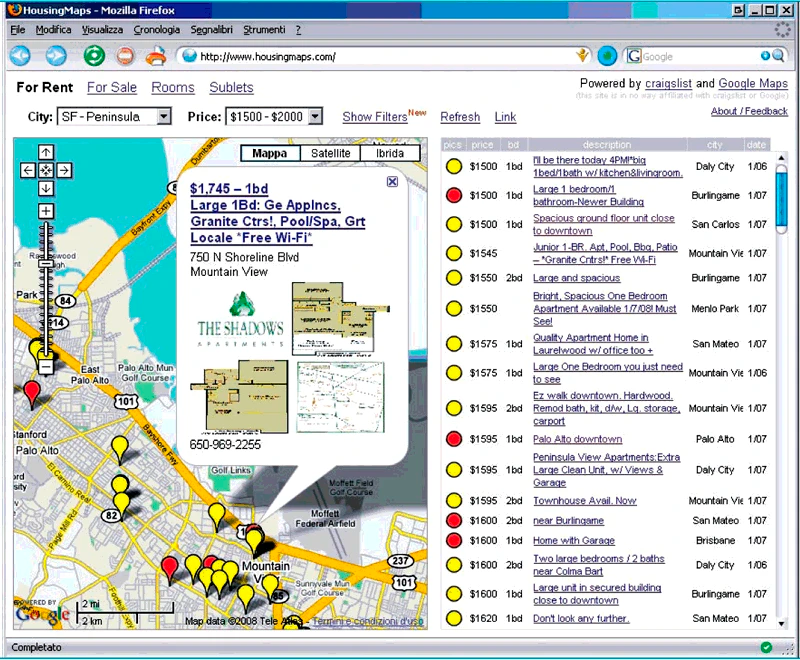
Task: Zoom in map with plus button
Action: pos(46,211)
